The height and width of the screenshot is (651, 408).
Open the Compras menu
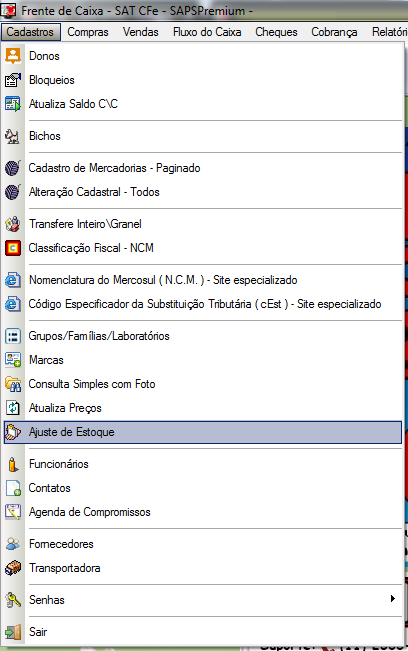click(88, 32)
